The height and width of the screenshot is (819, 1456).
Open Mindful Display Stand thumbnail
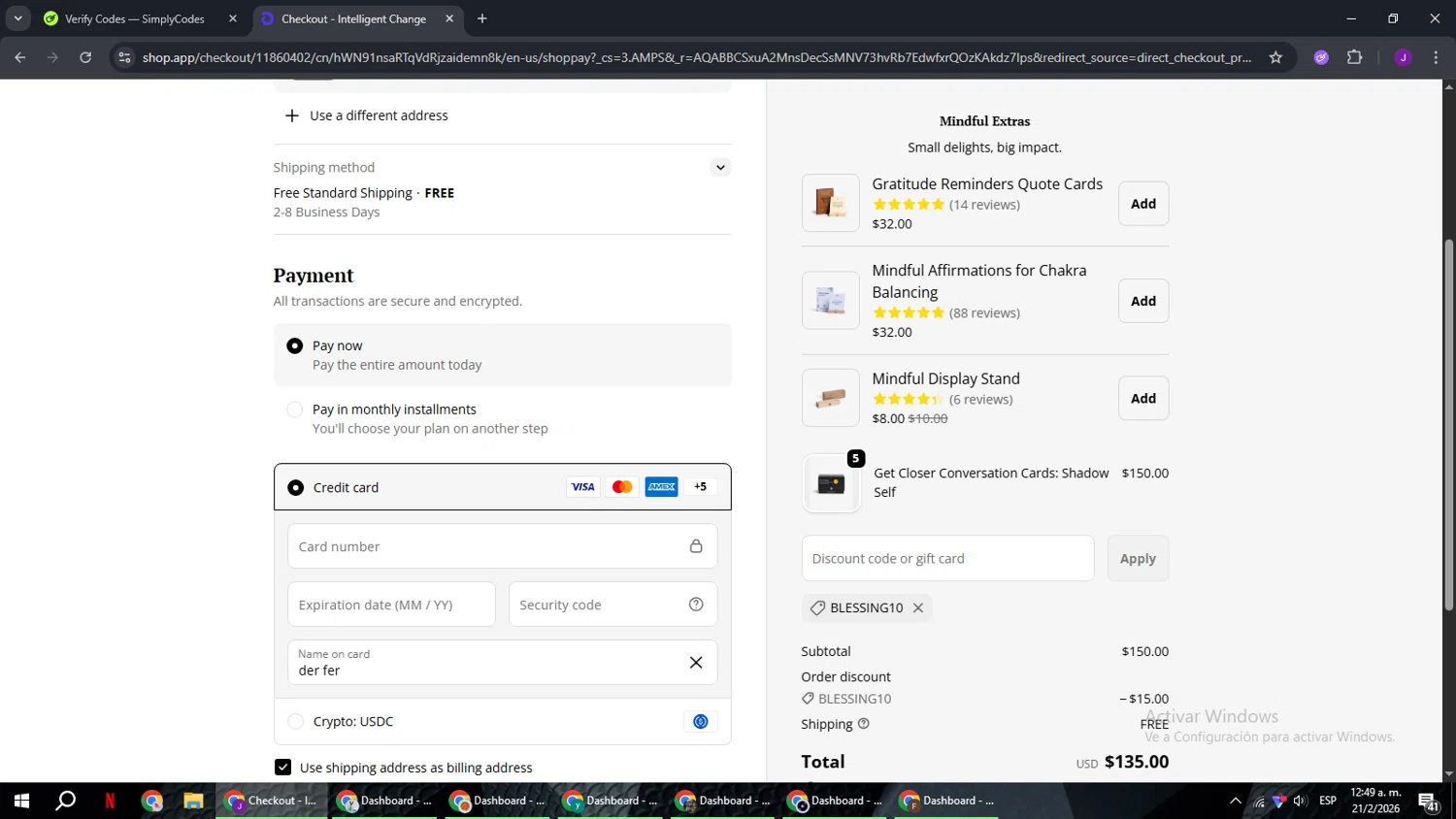(x=831, y=398)
